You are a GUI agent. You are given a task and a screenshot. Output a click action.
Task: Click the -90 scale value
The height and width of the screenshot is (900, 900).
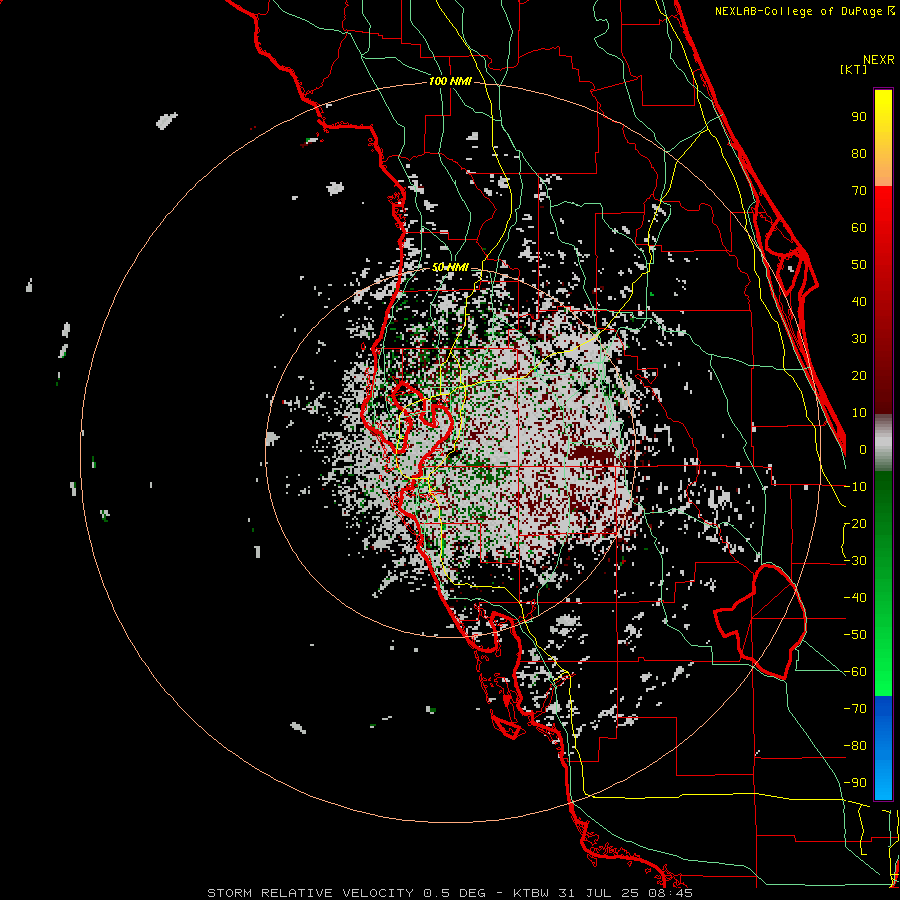(855, 783)
